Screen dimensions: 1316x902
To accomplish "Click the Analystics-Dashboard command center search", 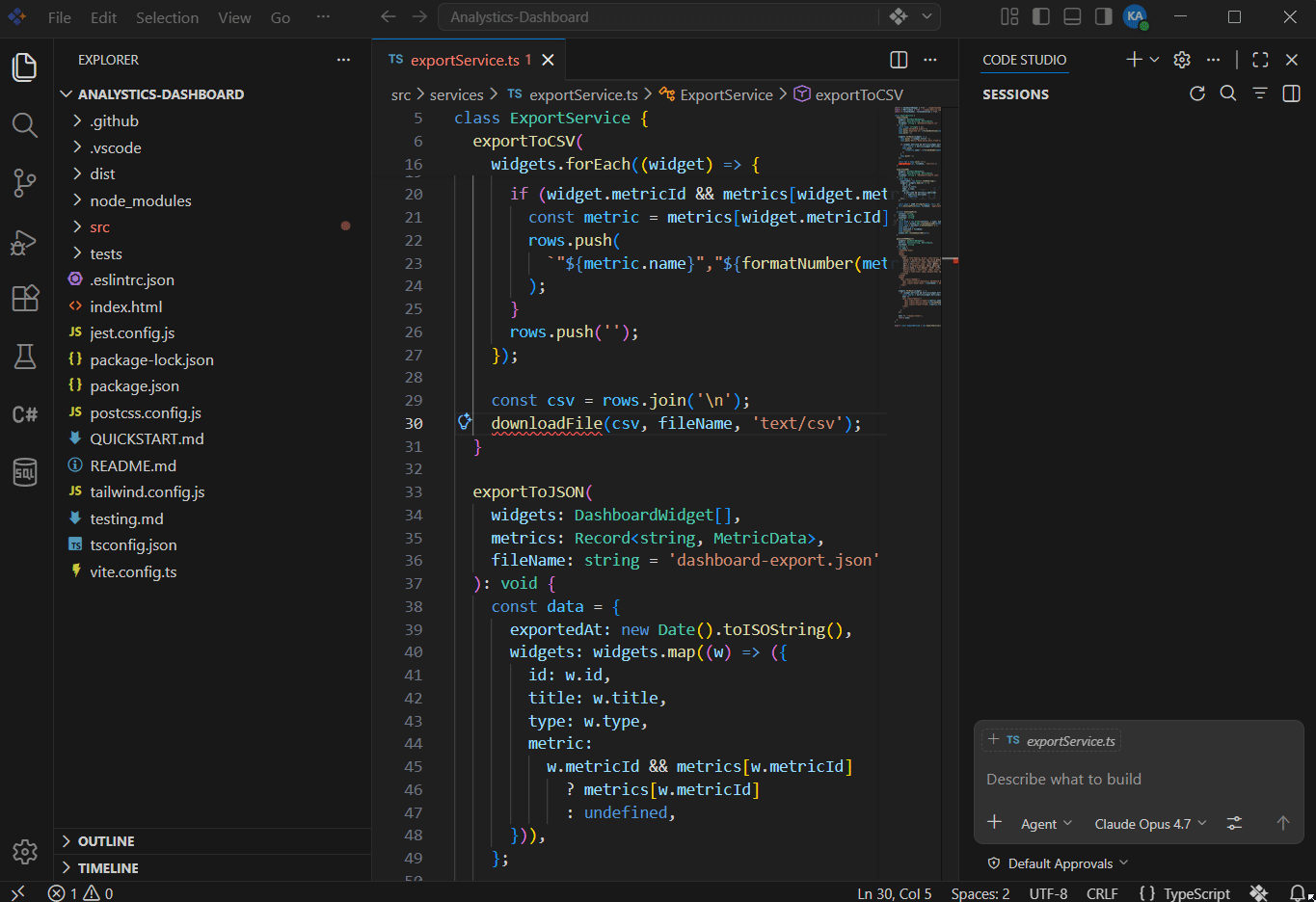I will pos(658,16).
